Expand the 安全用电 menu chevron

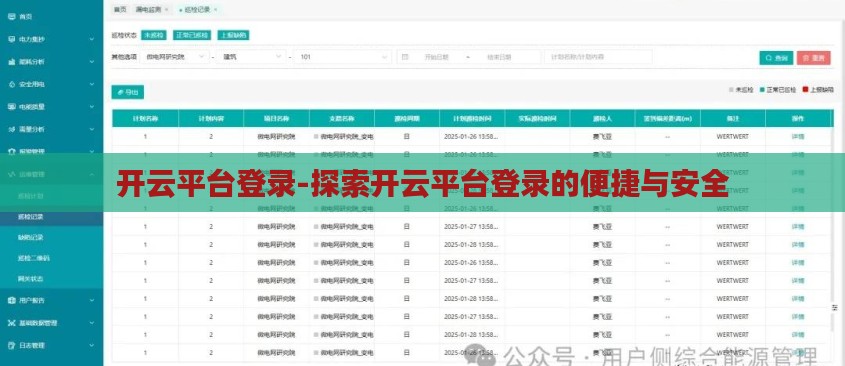pyautogui.click(x=92, y=85)
